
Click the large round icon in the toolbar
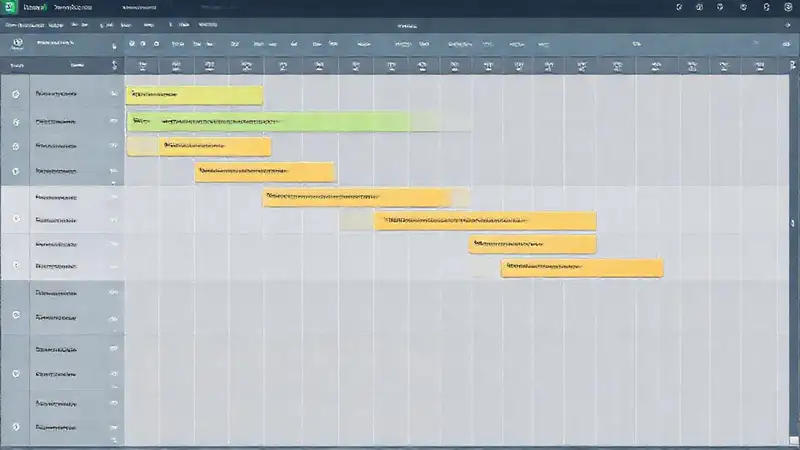click(18, 43)
